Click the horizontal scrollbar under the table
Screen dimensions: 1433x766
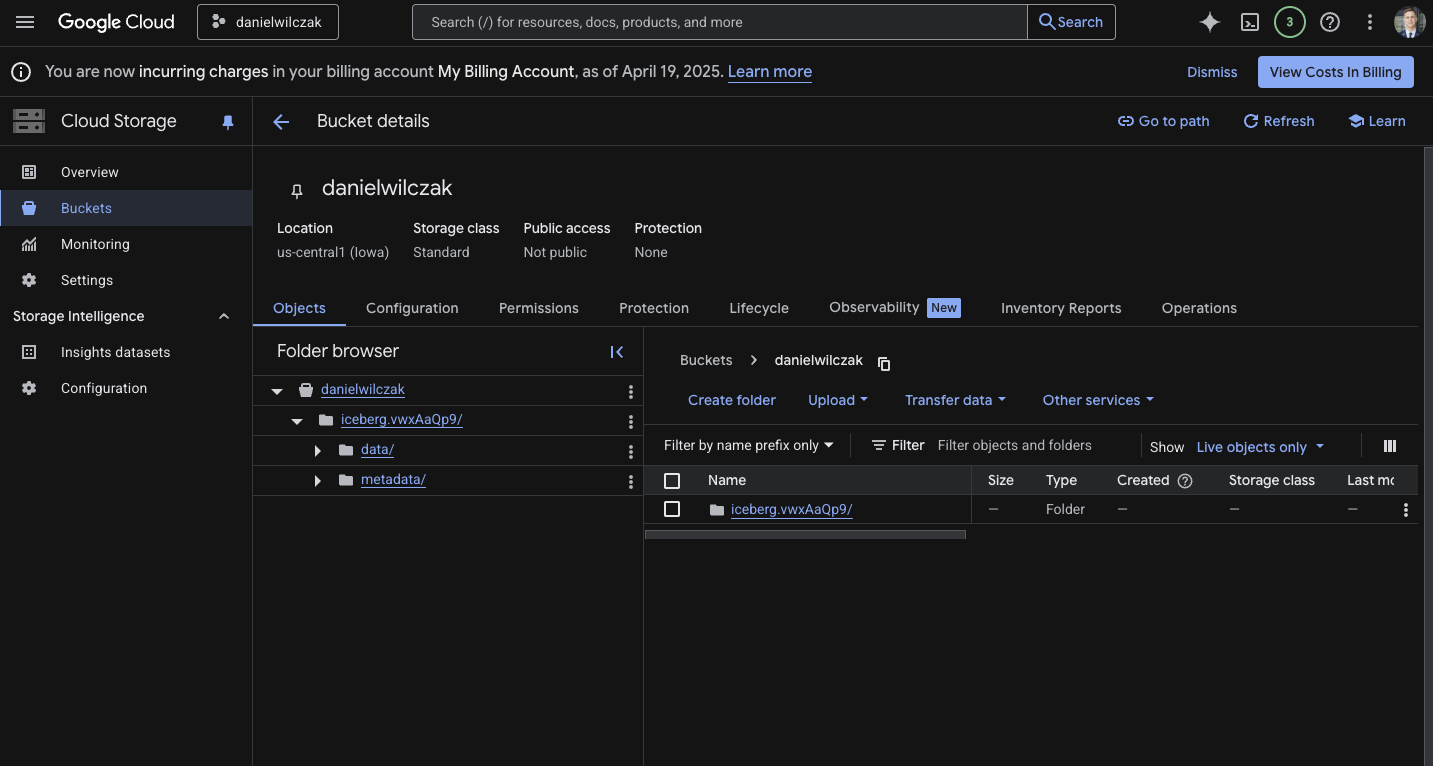(805, 535)
